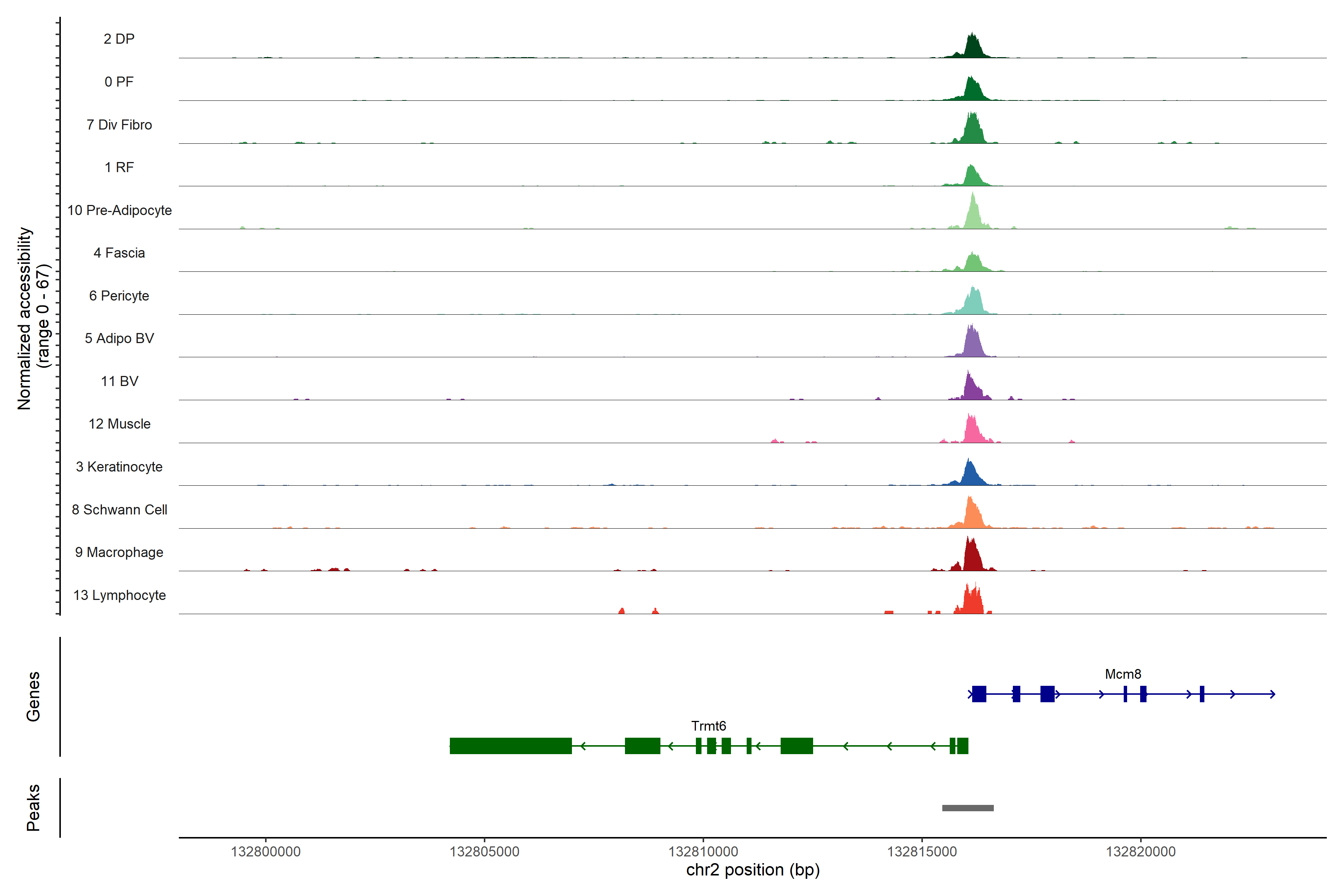This screenshot has width=1344, height=896.
Task: Click the chr2 position (bp) axis title
Action: tap(753, 870)
